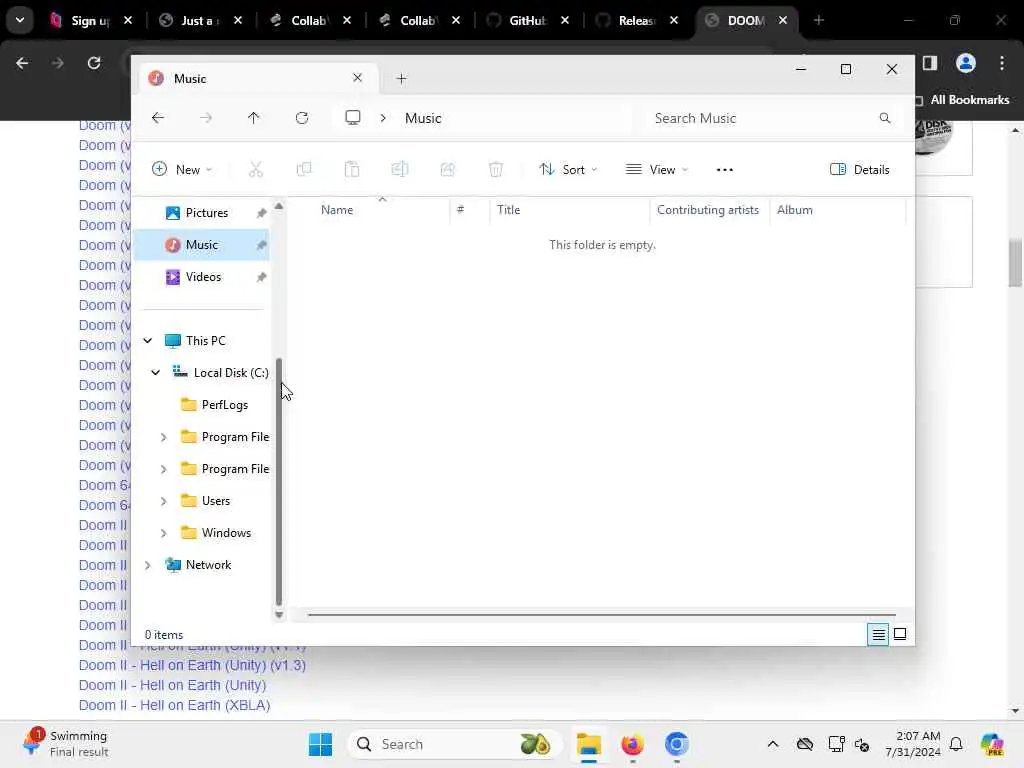Sort by Name column header
Image resolution: width=1024 pixels, height=768 pixels.
(x=337, y=210)
